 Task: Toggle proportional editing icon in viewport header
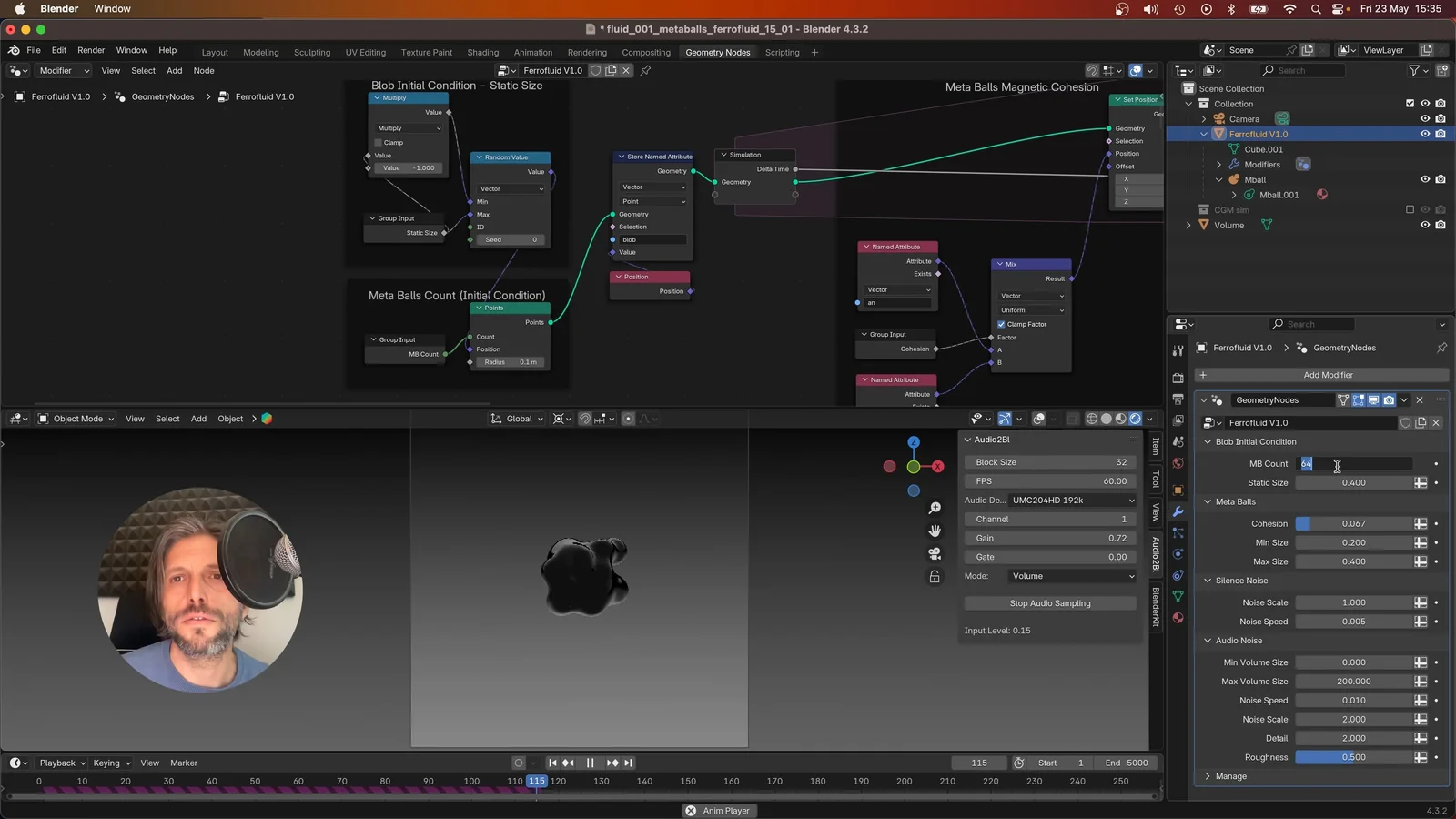[x=628, y=419]
